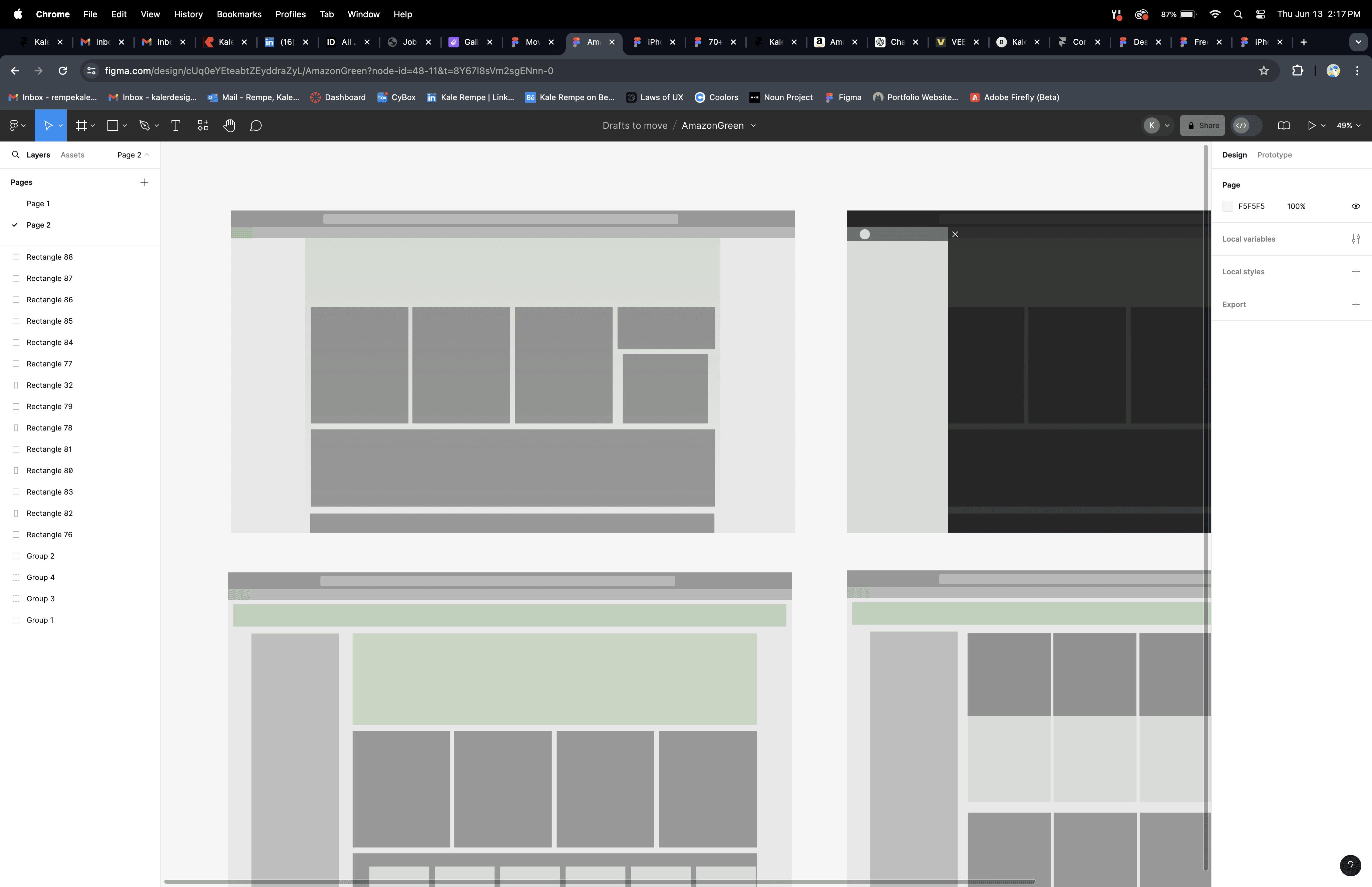Open the 49% zoom dropdown
This screenshot has width=1372, height=887.
(x=1348, y=125)
